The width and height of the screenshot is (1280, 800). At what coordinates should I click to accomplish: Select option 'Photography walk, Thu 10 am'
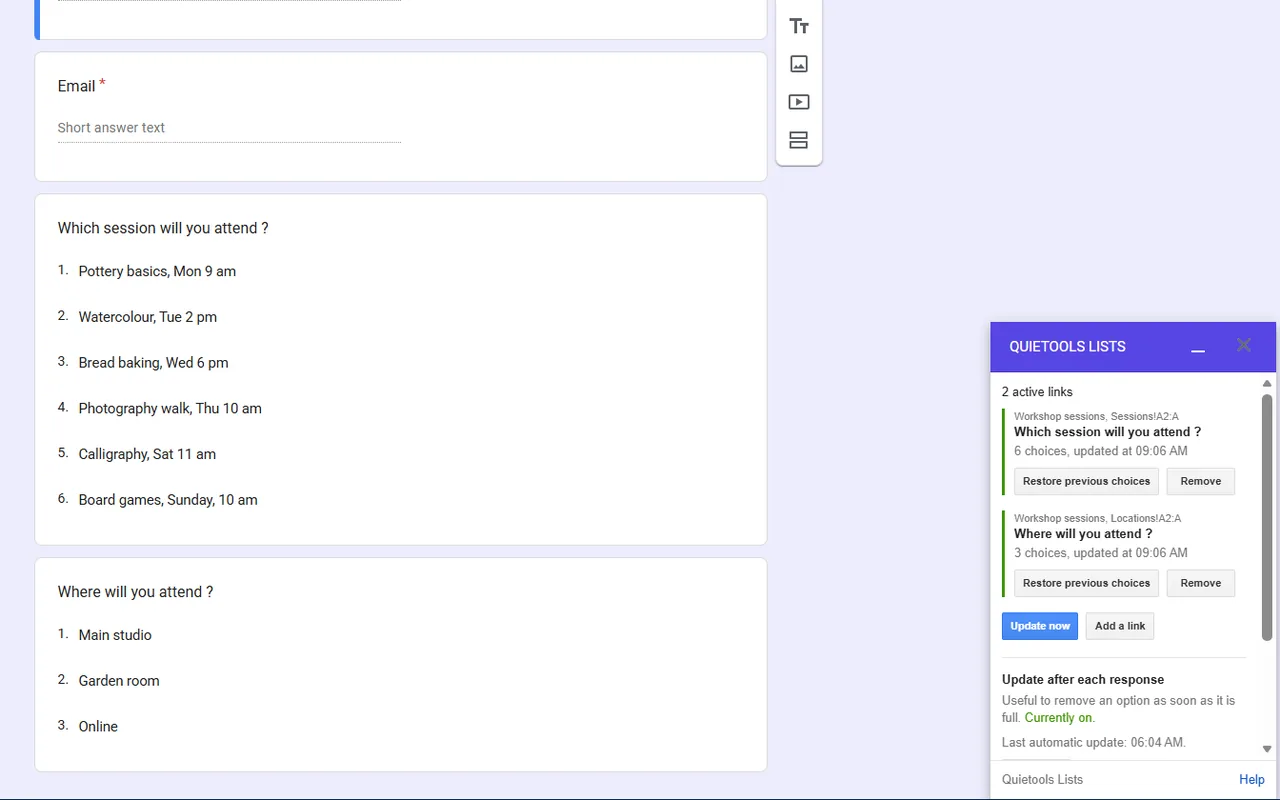(x=170, y=408)
